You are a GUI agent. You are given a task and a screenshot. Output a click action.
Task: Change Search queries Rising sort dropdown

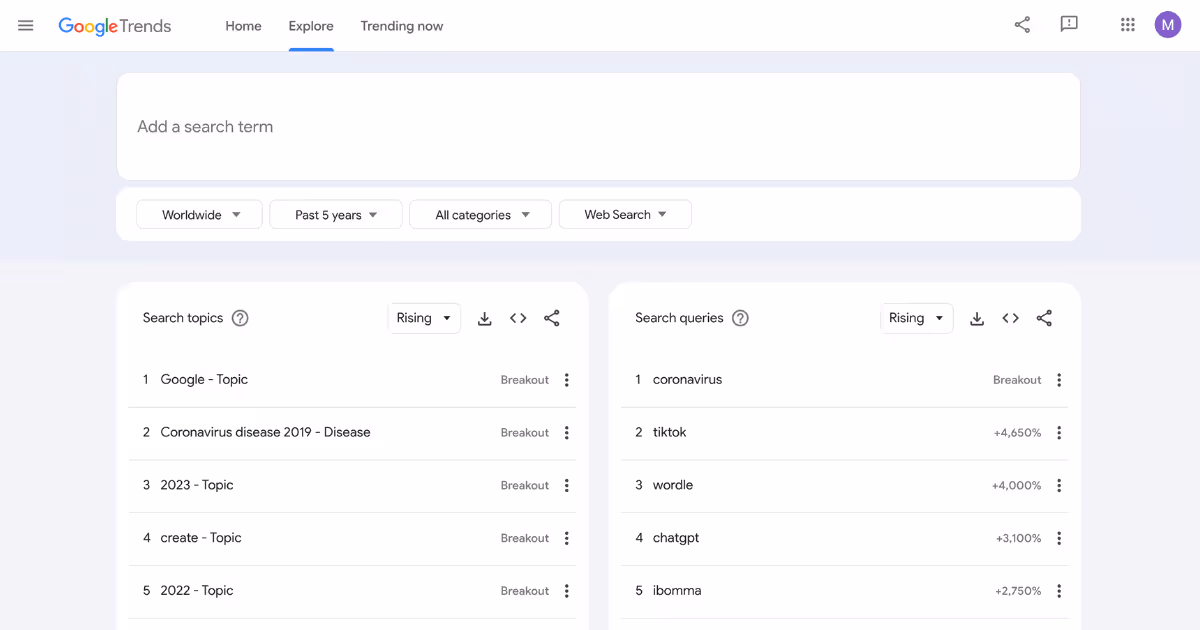click(x=917, y=318)
